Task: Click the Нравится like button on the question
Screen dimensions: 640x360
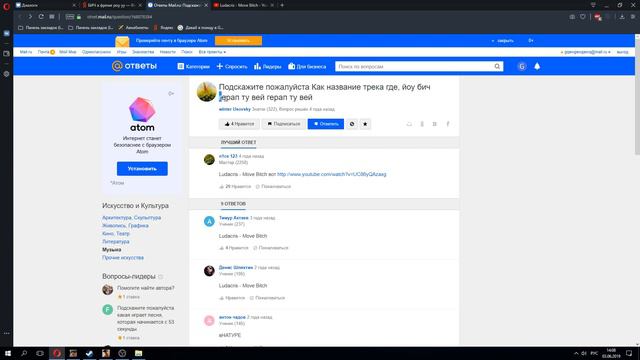Action: [x=239, y=124]
